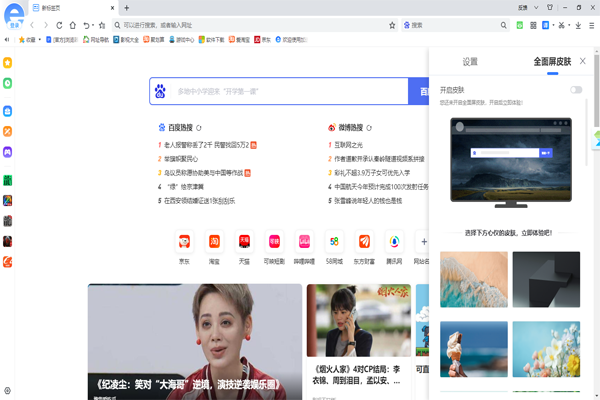Open the yellow star sidebar icon
Screen dimensions: 600x400
pos(8,62)
